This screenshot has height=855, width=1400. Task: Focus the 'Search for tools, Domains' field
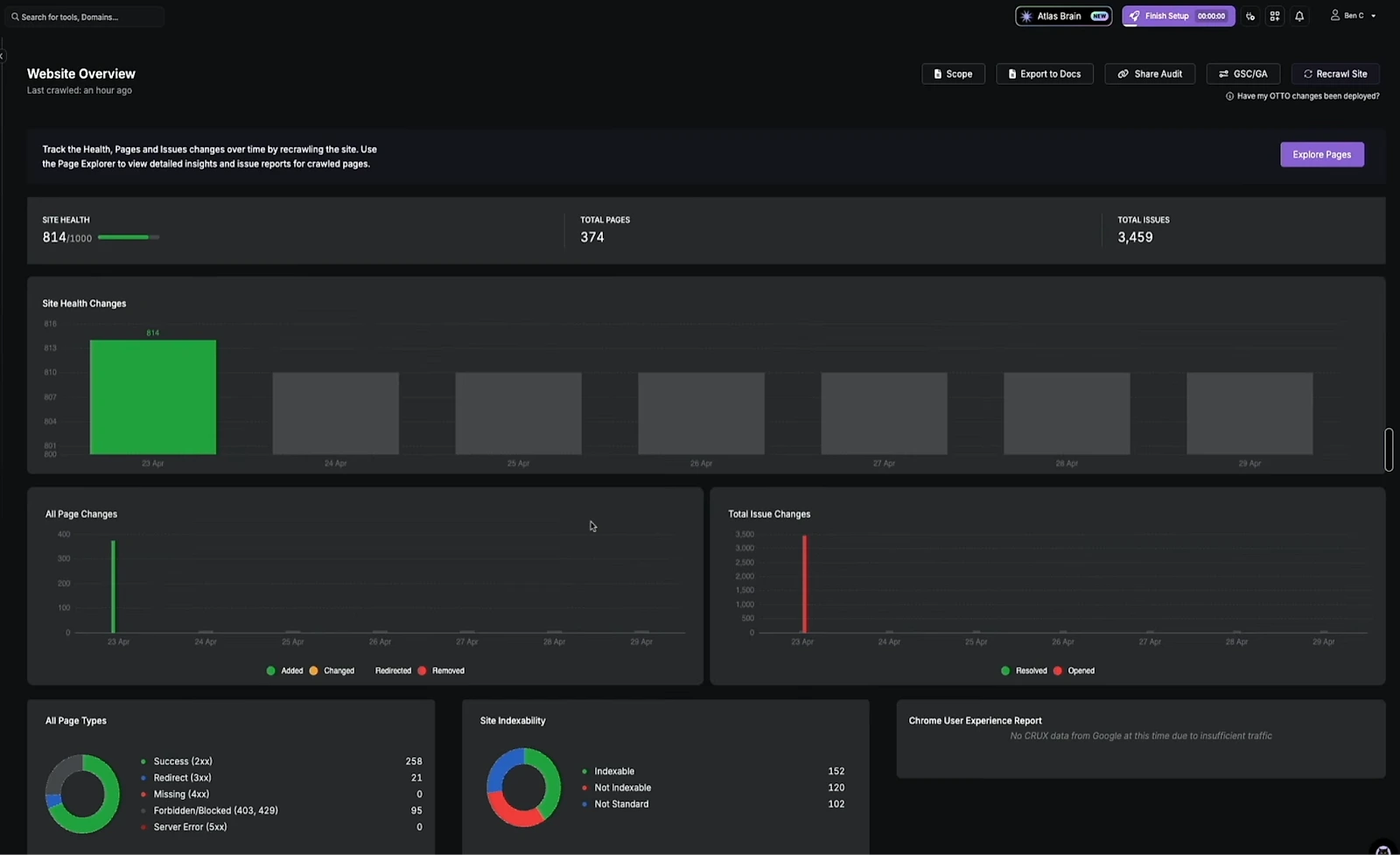pyautogui.click(x=85, y=17)
